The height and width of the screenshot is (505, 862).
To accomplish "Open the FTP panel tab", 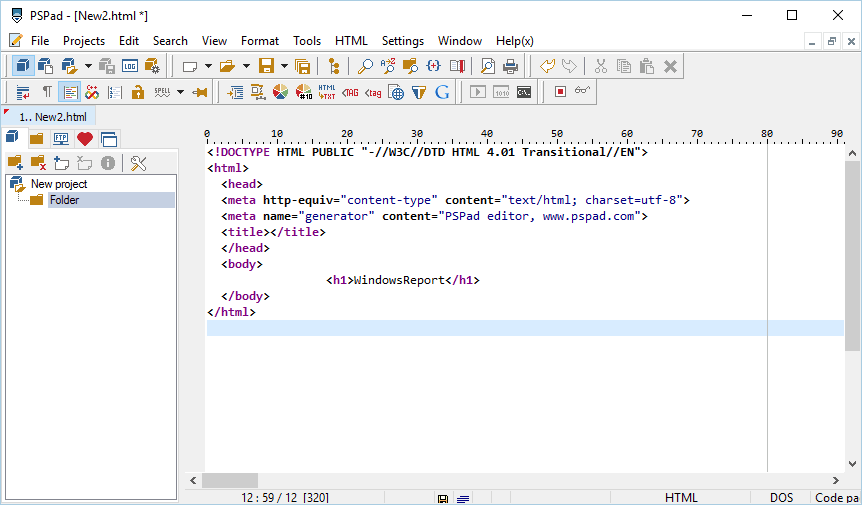I will (x=60, y=139).
